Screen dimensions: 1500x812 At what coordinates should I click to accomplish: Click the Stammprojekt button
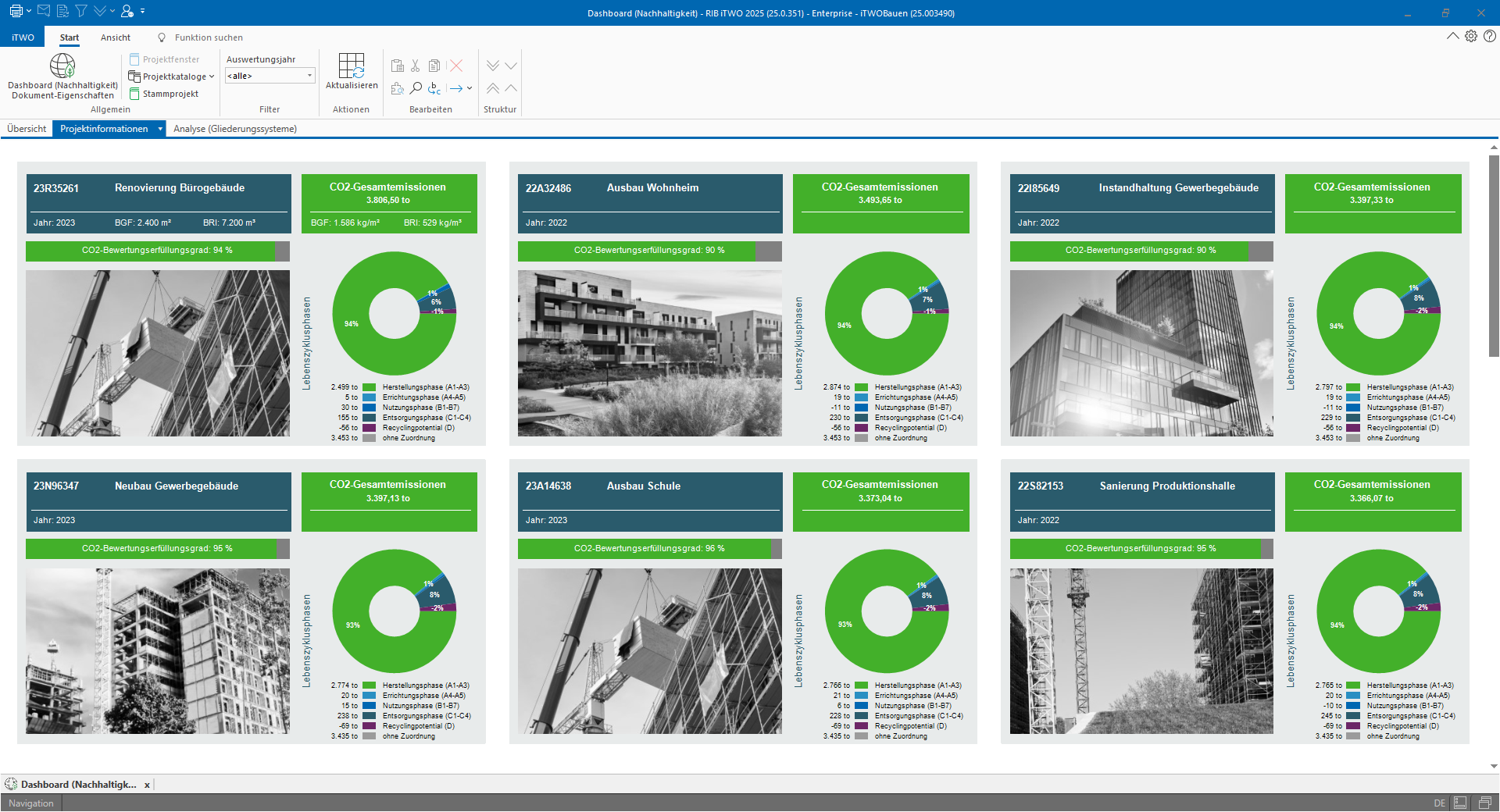click(x=164, y=94)
